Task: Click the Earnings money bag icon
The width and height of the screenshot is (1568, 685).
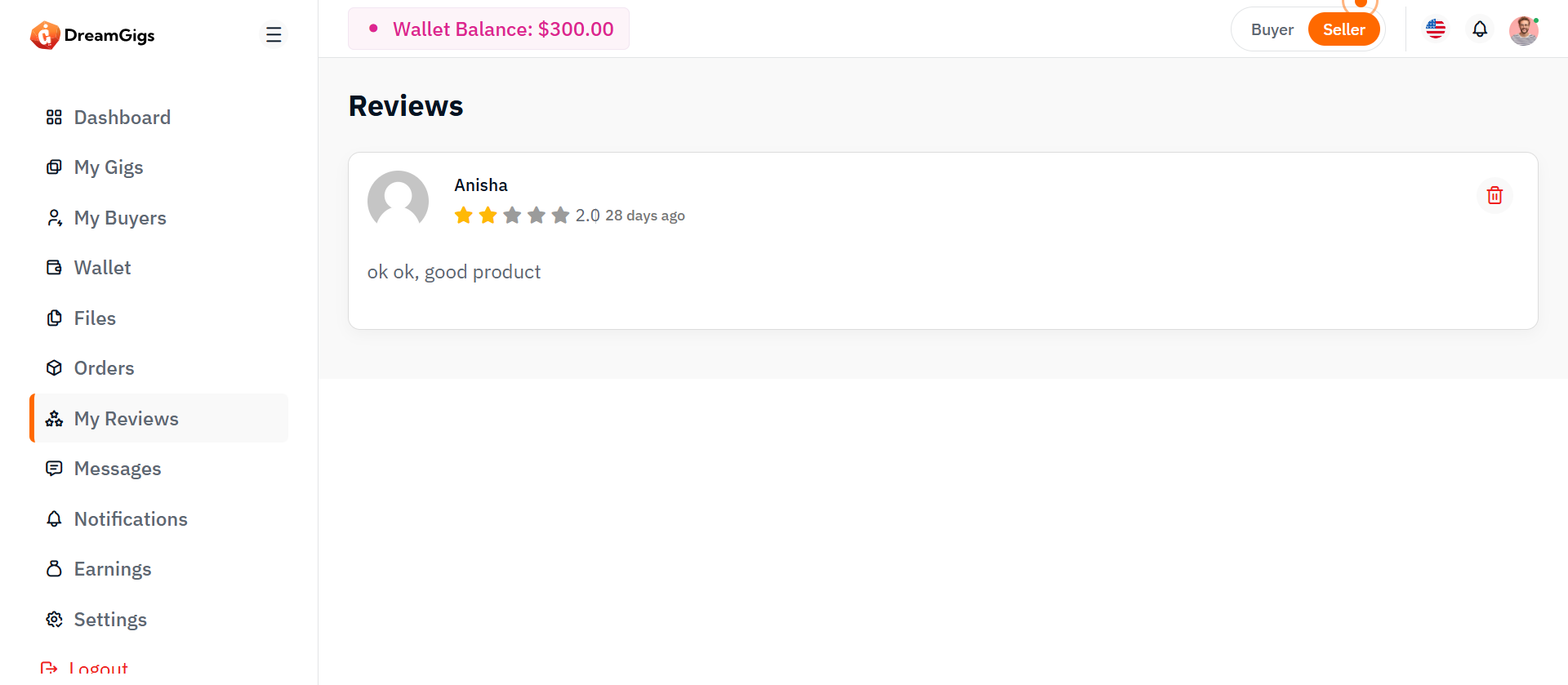Action: click(x=55, y=569)
